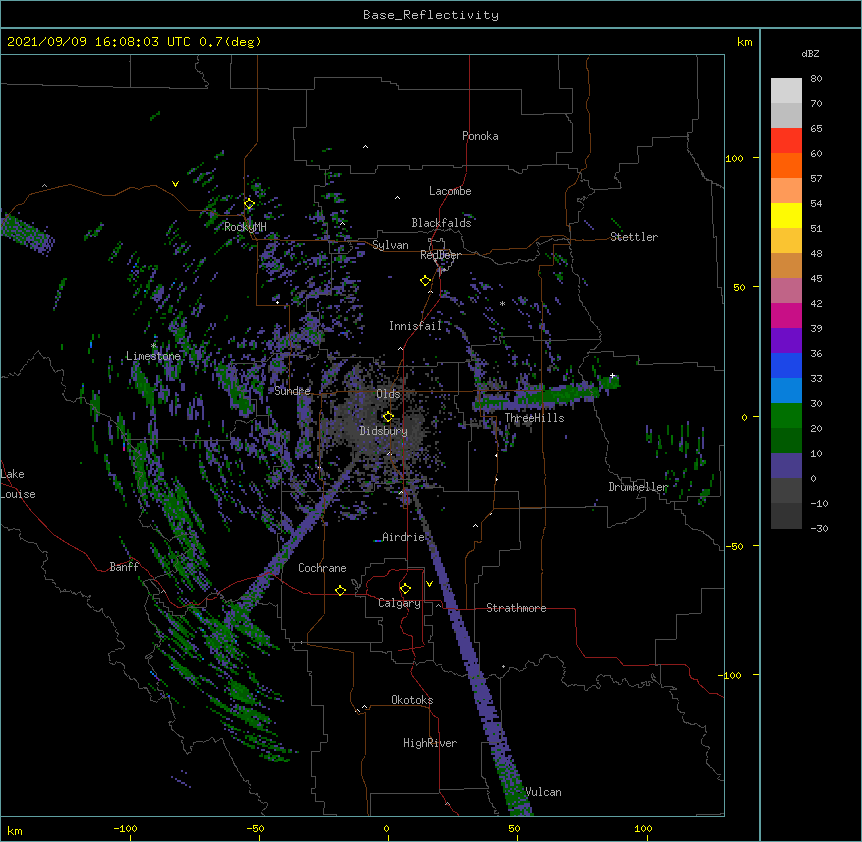
Task: Click the Base_Reflectivity title
Action: pyautogui.click(x=431, y=15)
